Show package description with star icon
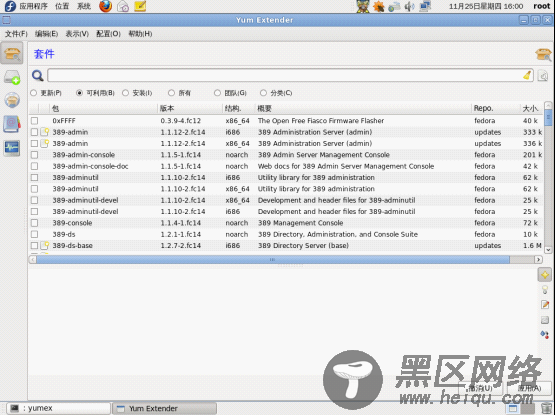 (545, 275)
